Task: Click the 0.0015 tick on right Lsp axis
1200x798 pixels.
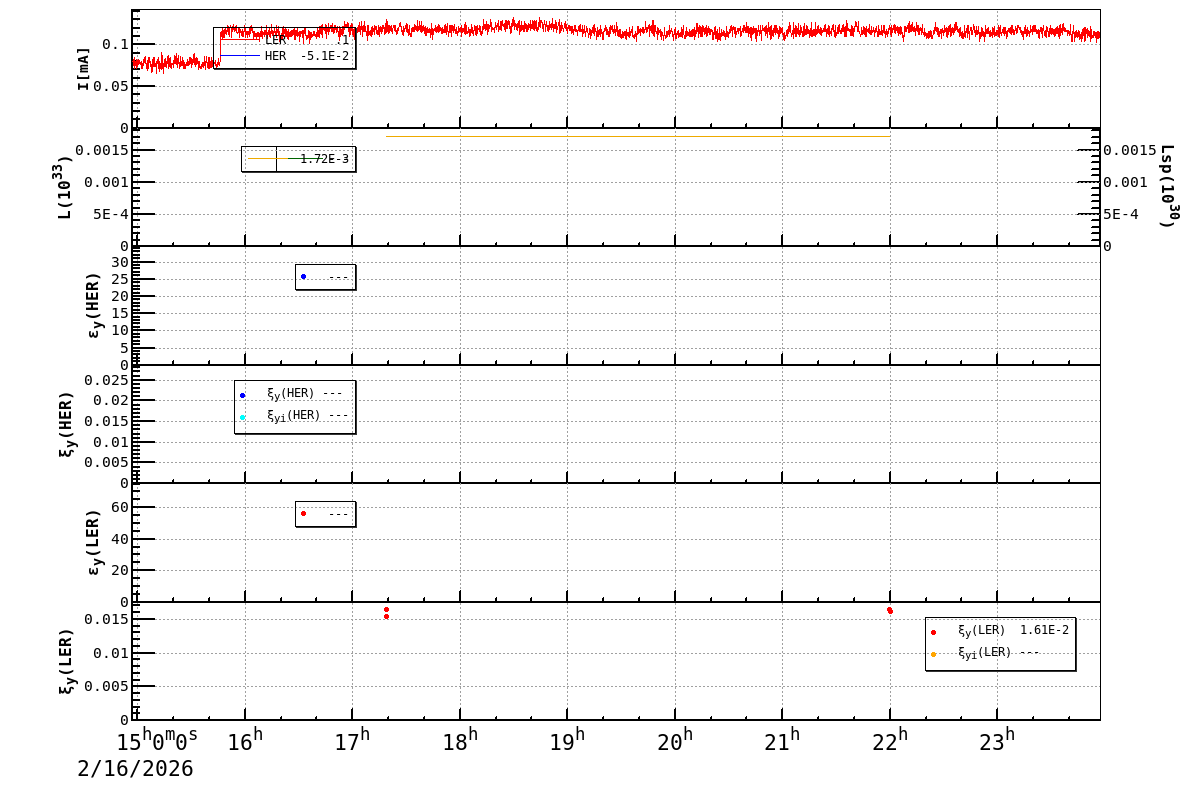Action: (1130, 150)
